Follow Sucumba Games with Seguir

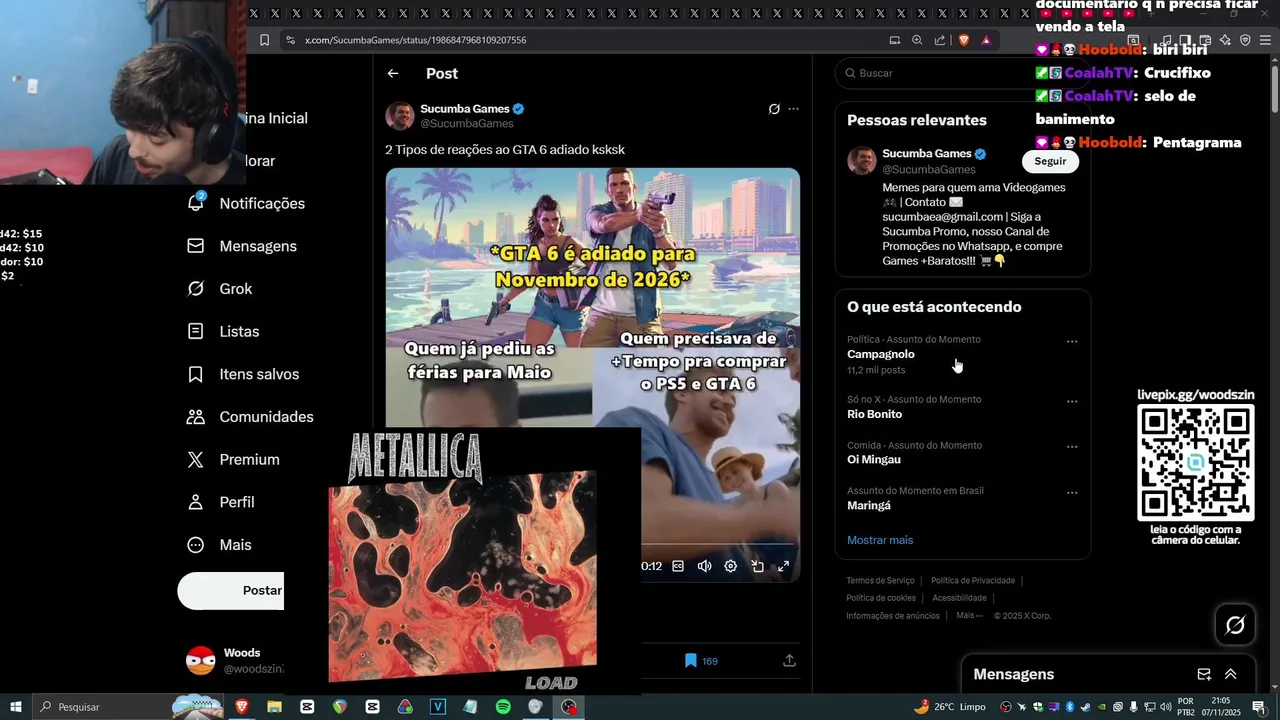click(x=1050, y=161)
